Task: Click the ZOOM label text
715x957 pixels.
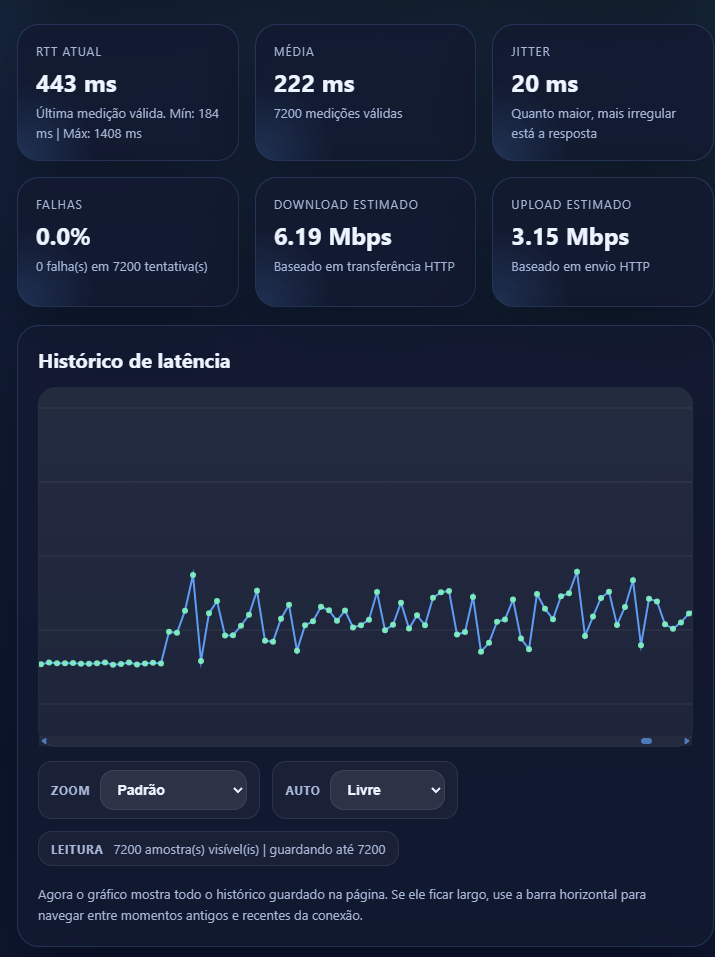Action: [68, 791]
